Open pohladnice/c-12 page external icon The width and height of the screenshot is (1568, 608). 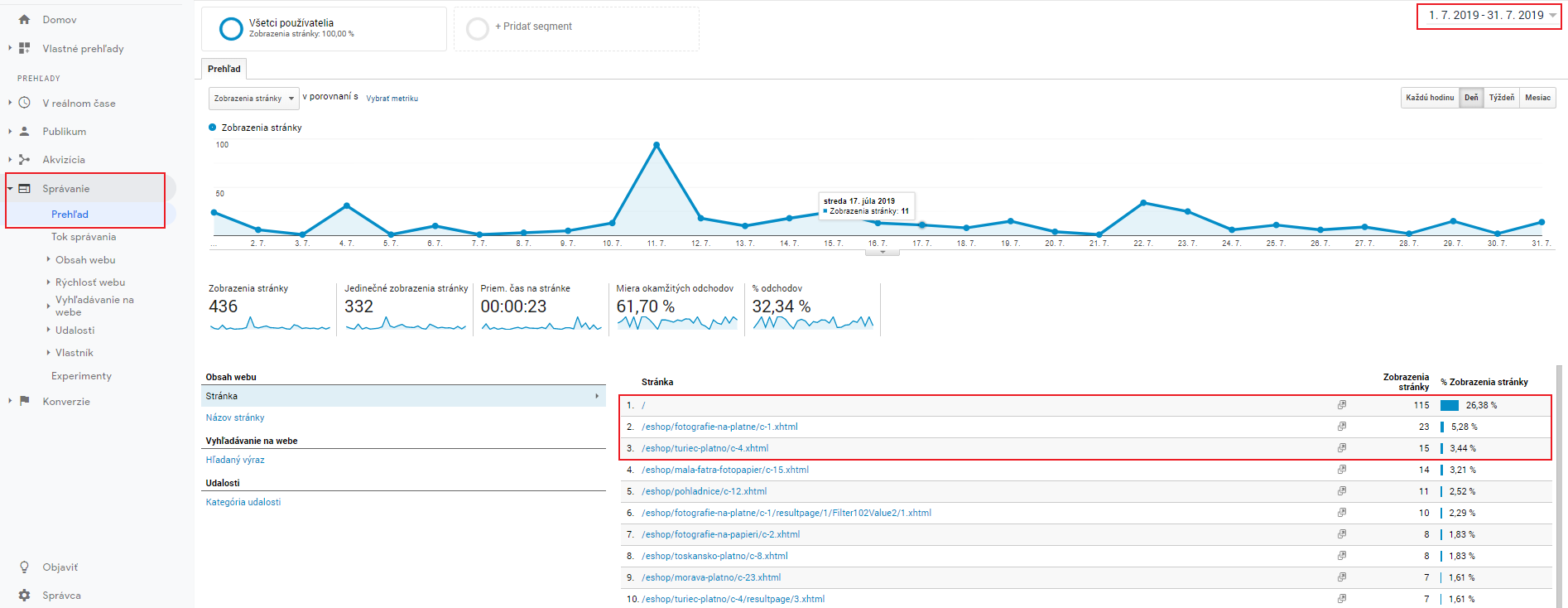pyautogui.click(x=1341, y=491)
